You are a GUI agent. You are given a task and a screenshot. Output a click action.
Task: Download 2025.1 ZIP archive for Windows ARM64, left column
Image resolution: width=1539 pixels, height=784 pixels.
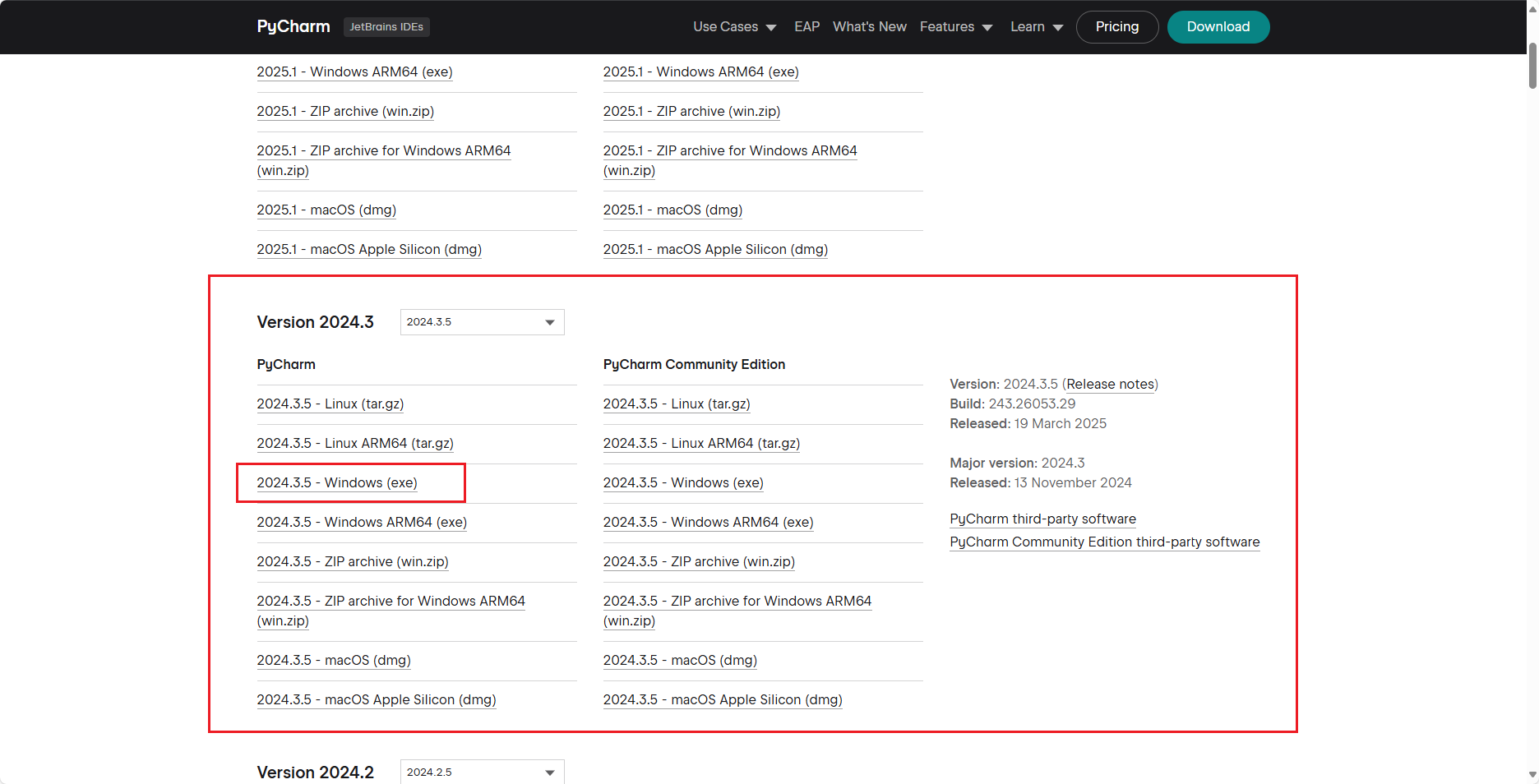click(384, 160)
